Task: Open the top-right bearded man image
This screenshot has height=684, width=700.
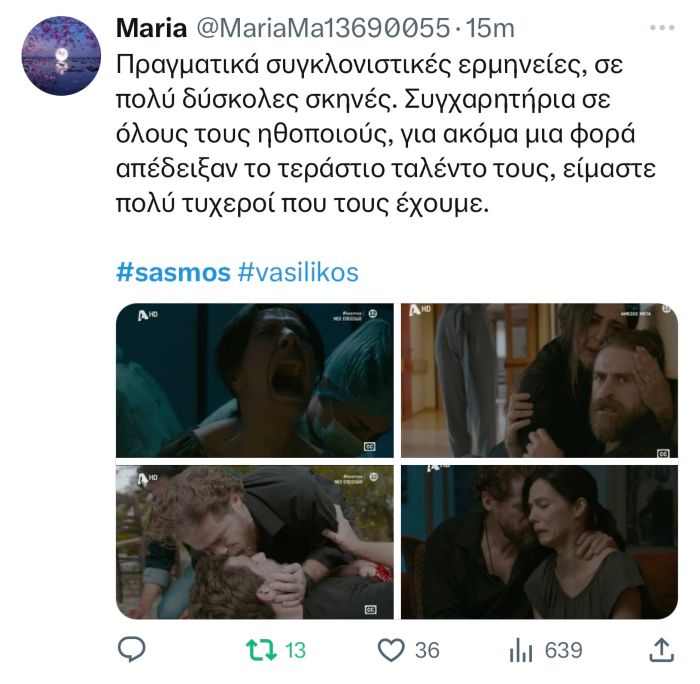Action: click(x=539, y=380)
